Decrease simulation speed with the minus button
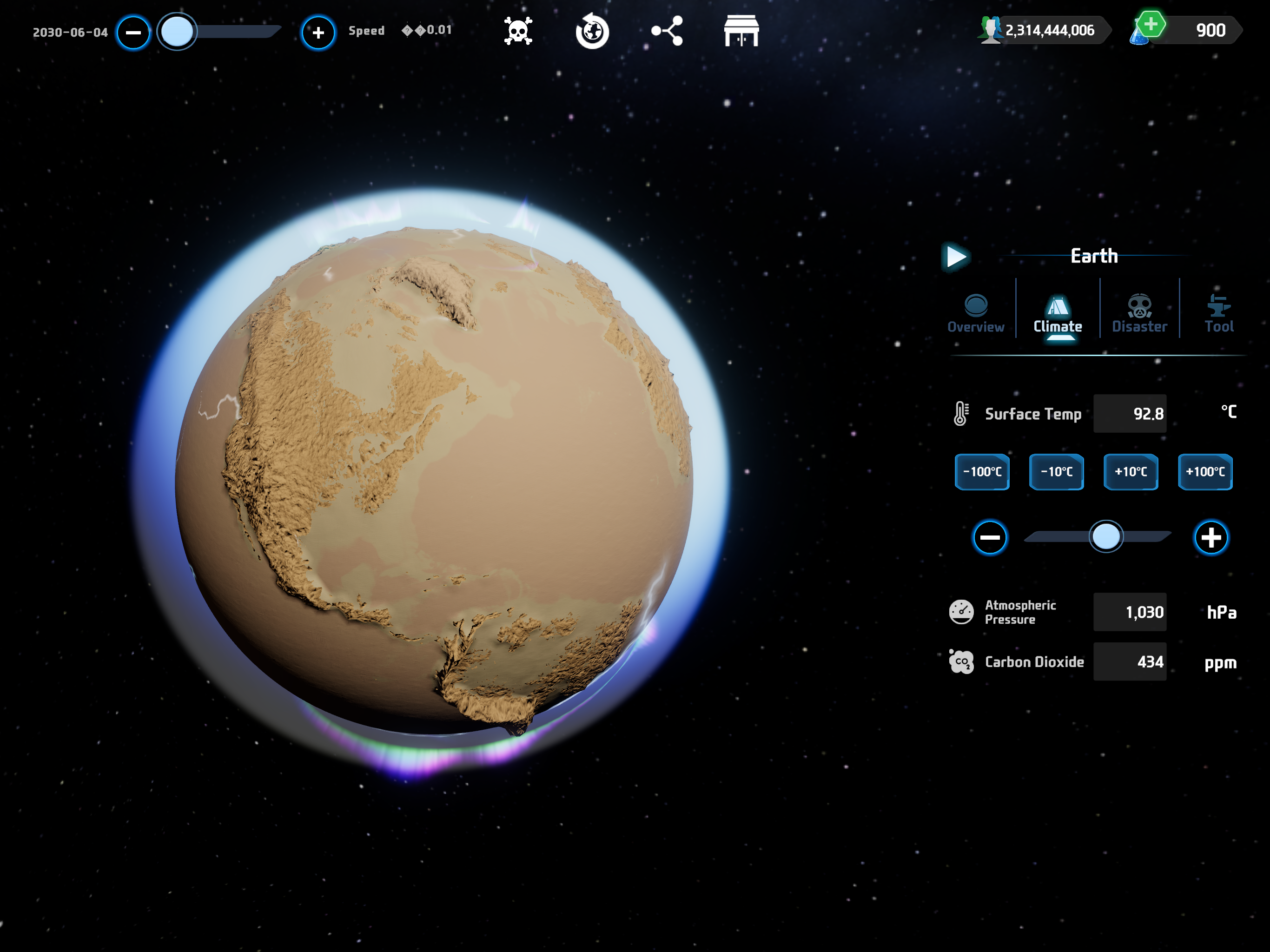 pyautogui.click(x=133, y=33)
